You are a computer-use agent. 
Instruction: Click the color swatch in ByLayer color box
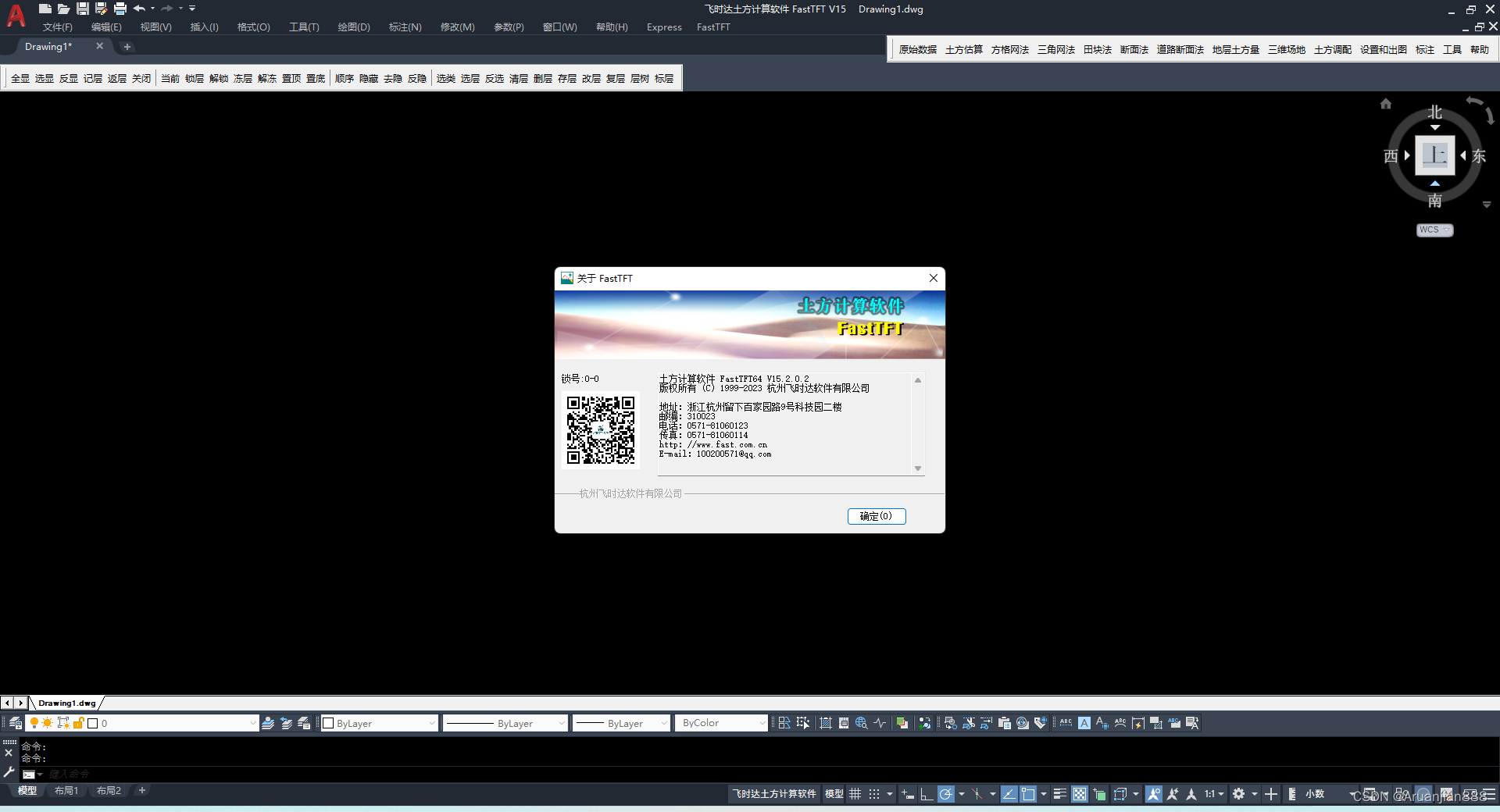pyautogui.click(x=329, y=723)
